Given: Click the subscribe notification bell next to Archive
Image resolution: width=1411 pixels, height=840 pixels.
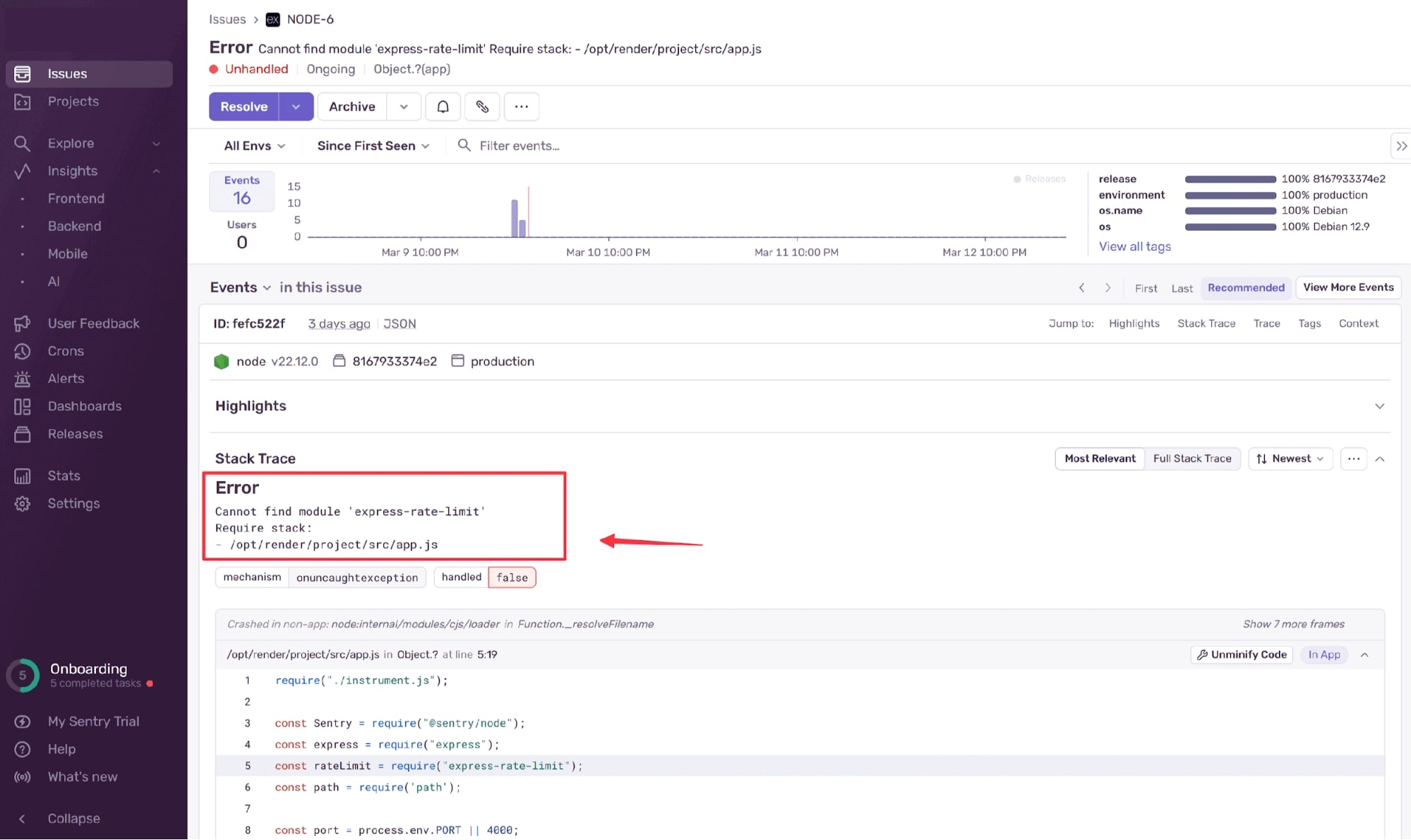Looking at the screenshot, I should [x=443, y=106].
